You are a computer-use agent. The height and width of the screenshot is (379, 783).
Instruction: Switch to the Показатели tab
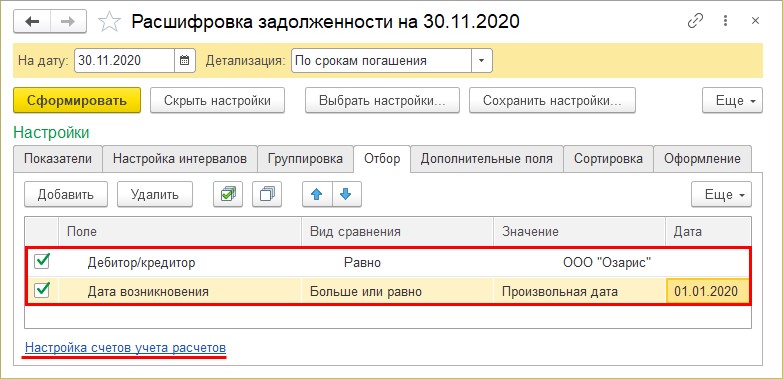(58, 159)
